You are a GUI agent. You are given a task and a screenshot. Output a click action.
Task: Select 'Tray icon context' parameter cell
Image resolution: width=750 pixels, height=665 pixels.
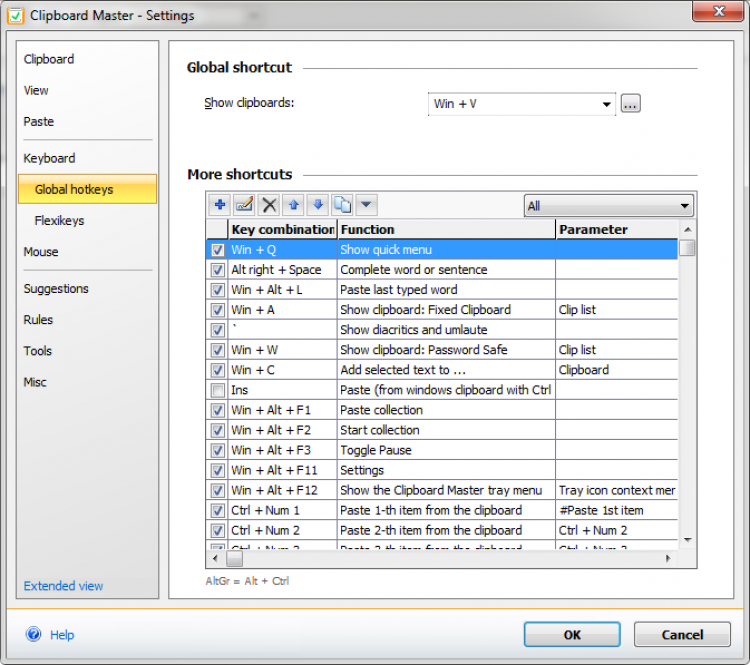pos(617,491)
